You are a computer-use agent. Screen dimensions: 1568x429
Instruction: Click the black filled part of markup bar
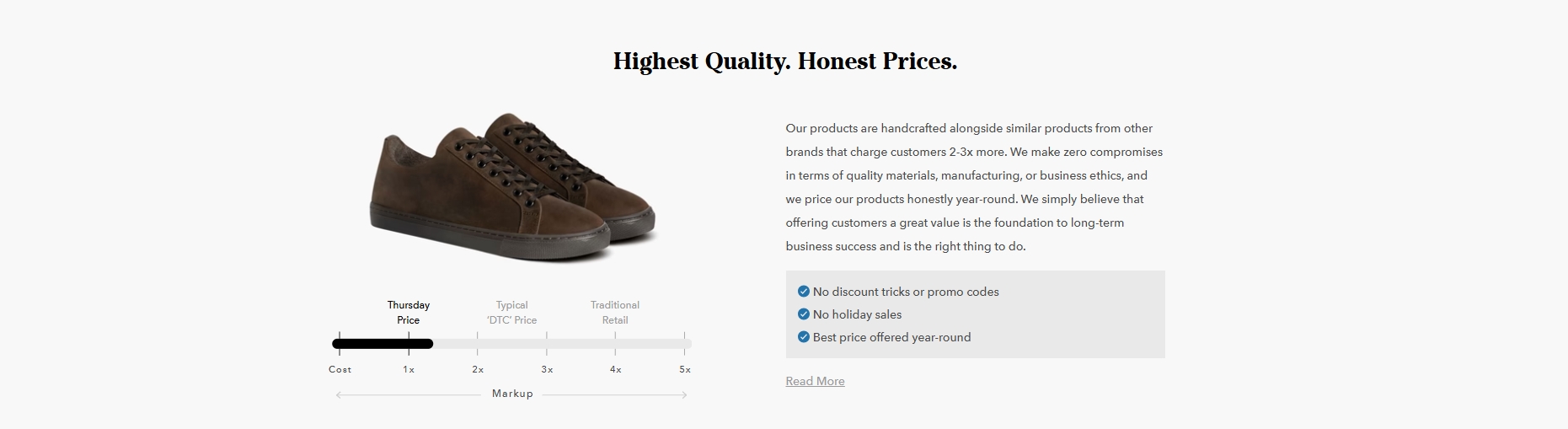click(x=383, y=344)
